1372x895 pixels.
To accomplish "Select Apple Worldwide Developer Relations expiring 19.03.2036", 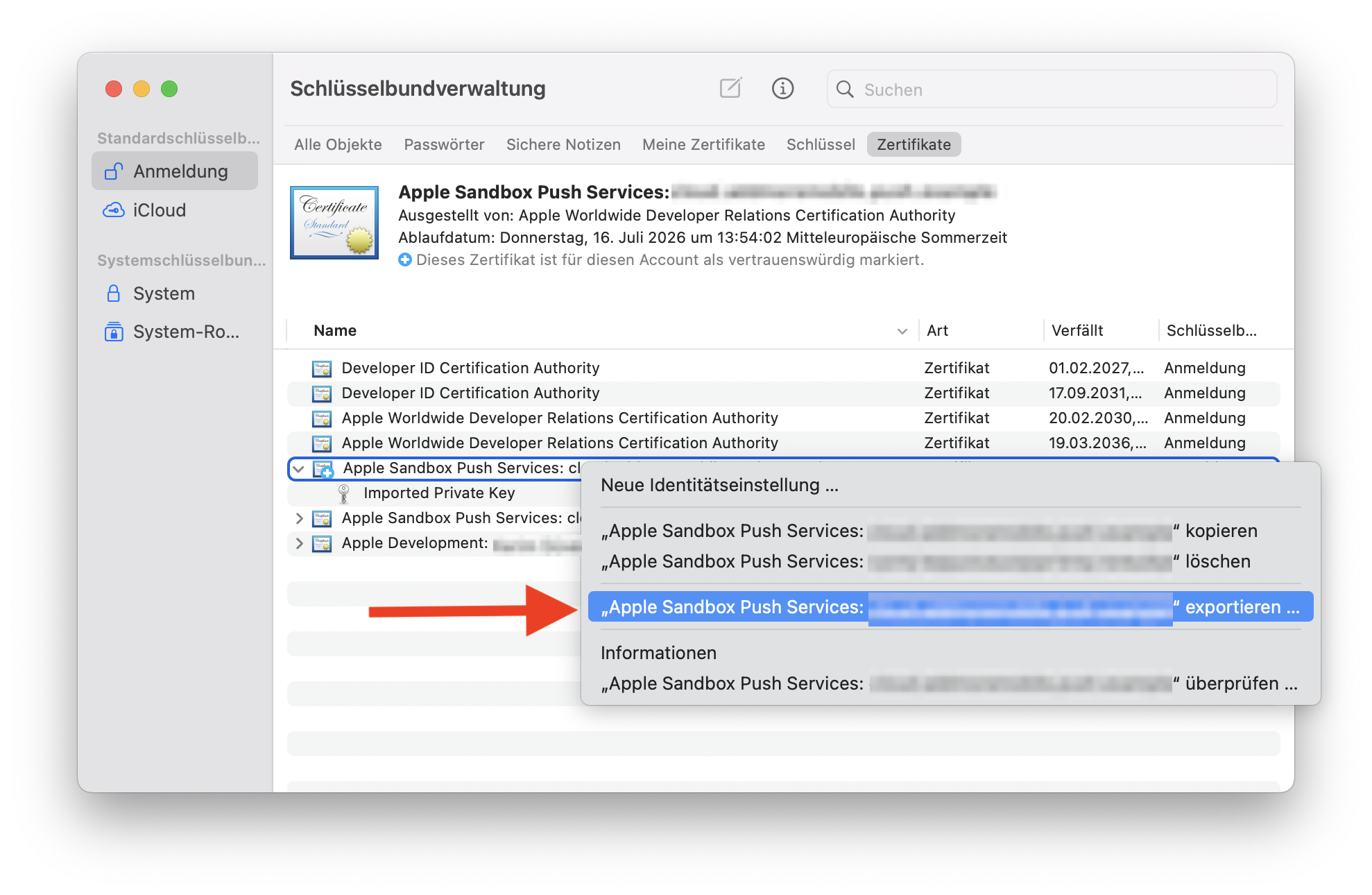I will point(784,443).
